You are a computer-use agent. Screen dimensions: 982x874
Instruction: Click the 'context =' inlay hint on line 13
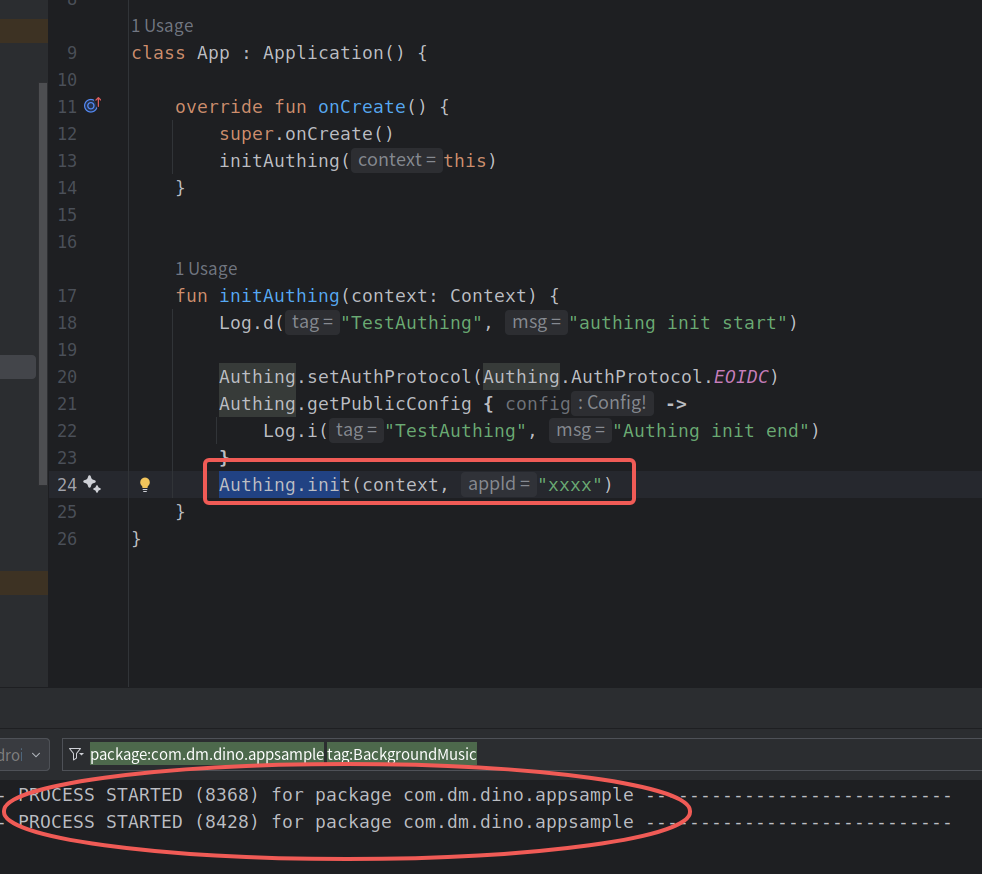tap(396, 160)
